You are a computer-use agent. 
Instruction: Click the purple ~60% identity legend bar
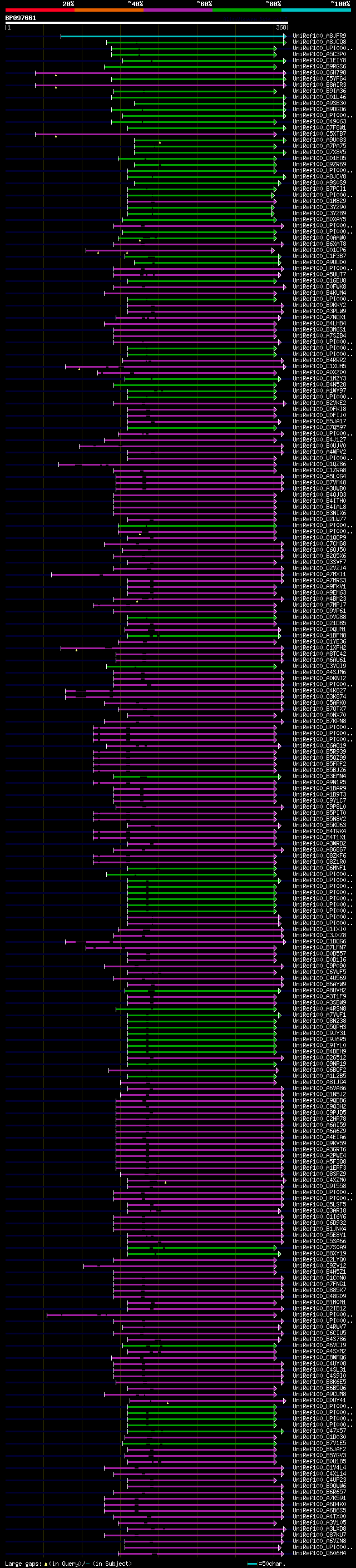(179, 10)
